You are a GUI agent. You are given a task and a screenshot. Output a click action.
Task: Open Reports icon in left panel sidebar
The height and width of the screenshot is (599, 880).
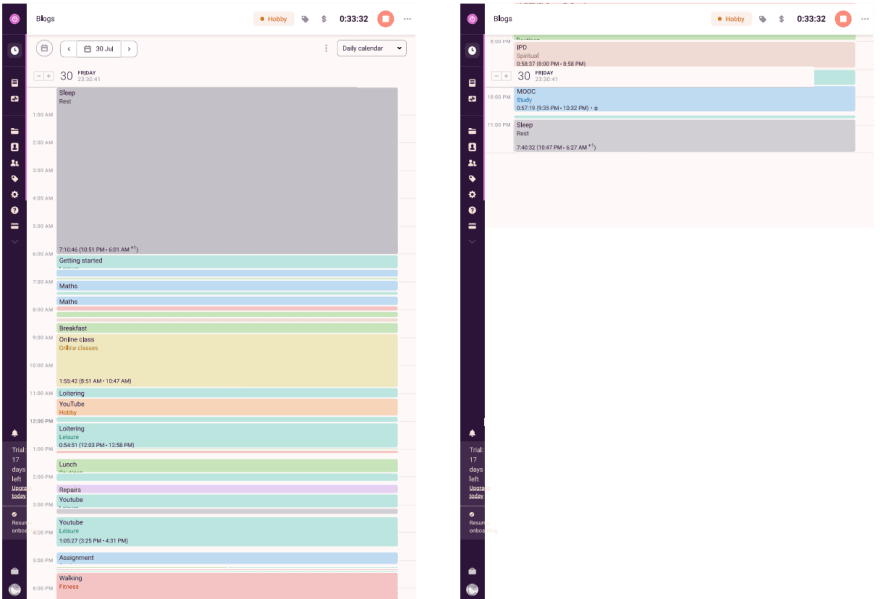[x=15, y=83]
